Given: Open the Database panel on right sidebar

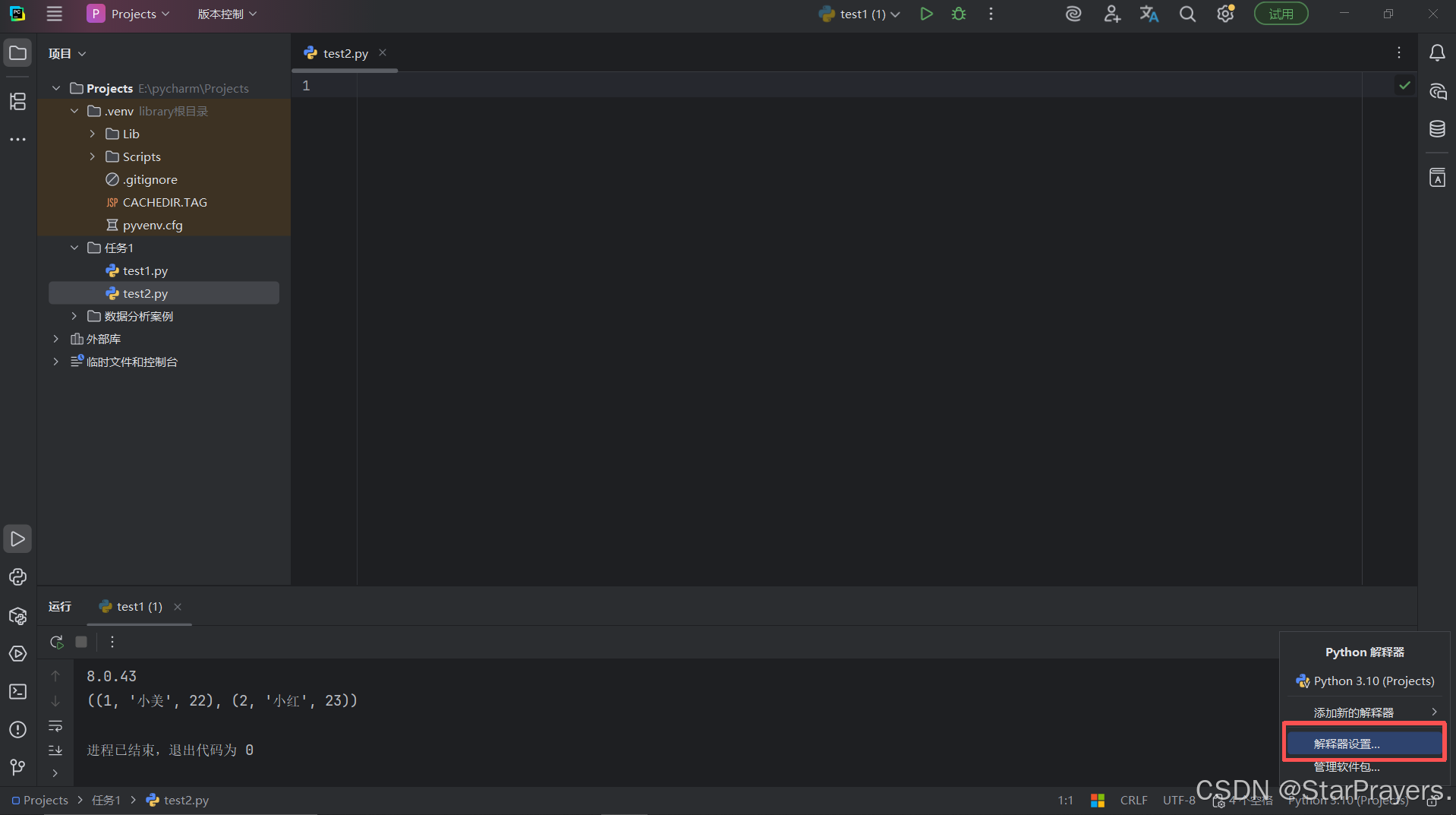Looking at the screenshot, I should (x=1437, y=128).
